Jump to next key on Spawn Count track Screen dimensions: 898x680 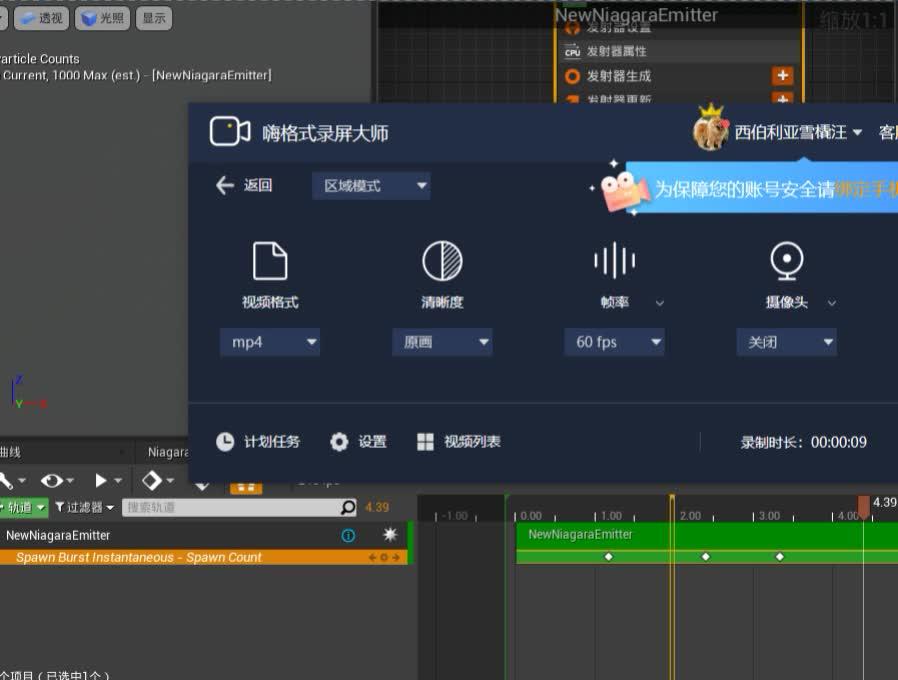pyautogui.click(x=396, y=557)
